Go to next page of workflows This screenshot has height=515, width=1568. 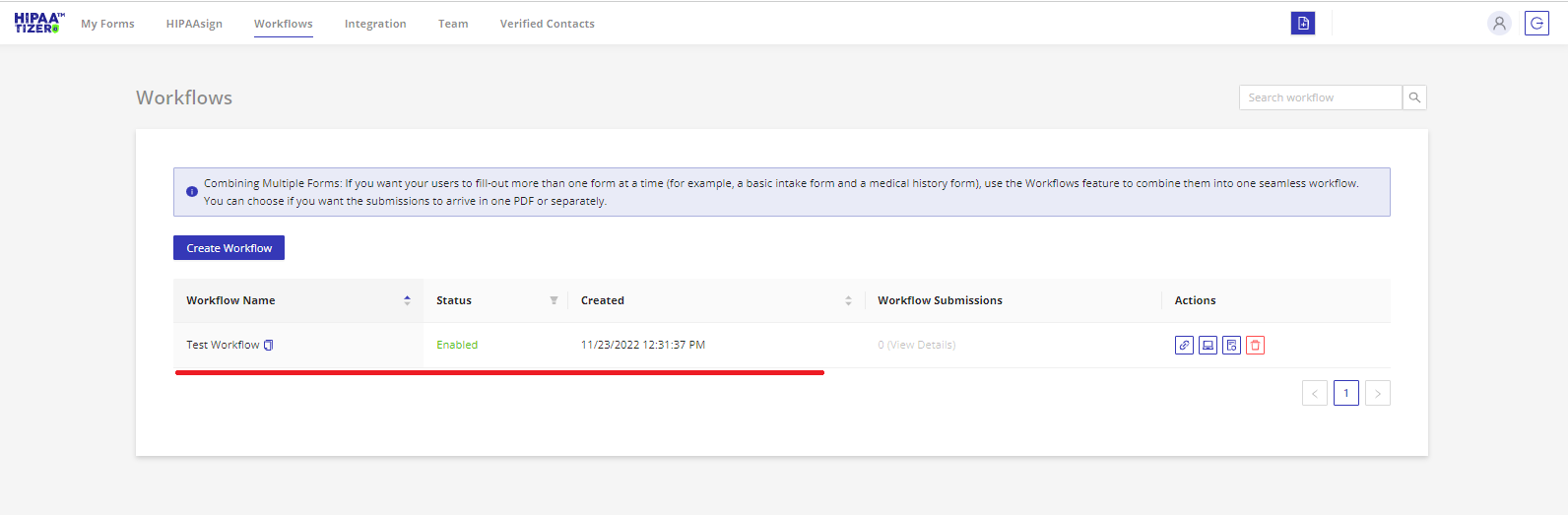pos(1378,393)
